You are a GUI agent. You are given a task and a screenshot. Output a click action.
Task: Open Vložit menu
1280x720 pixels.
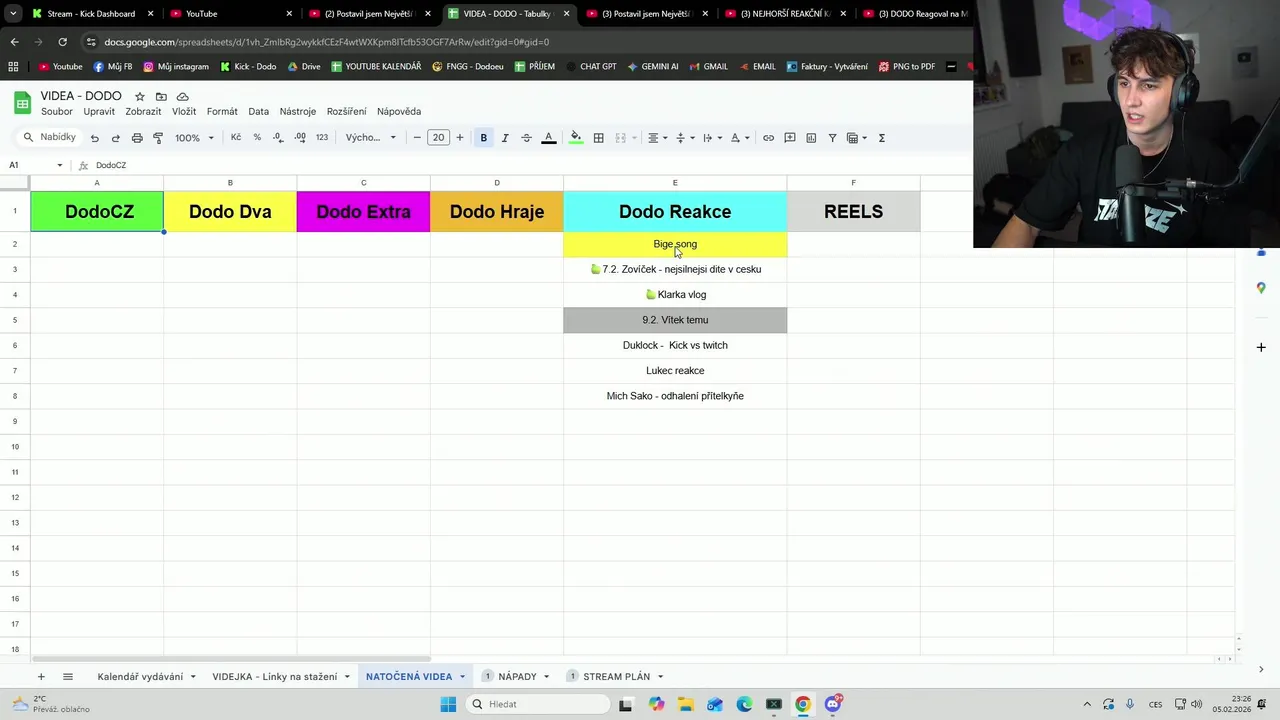point(184,111)
